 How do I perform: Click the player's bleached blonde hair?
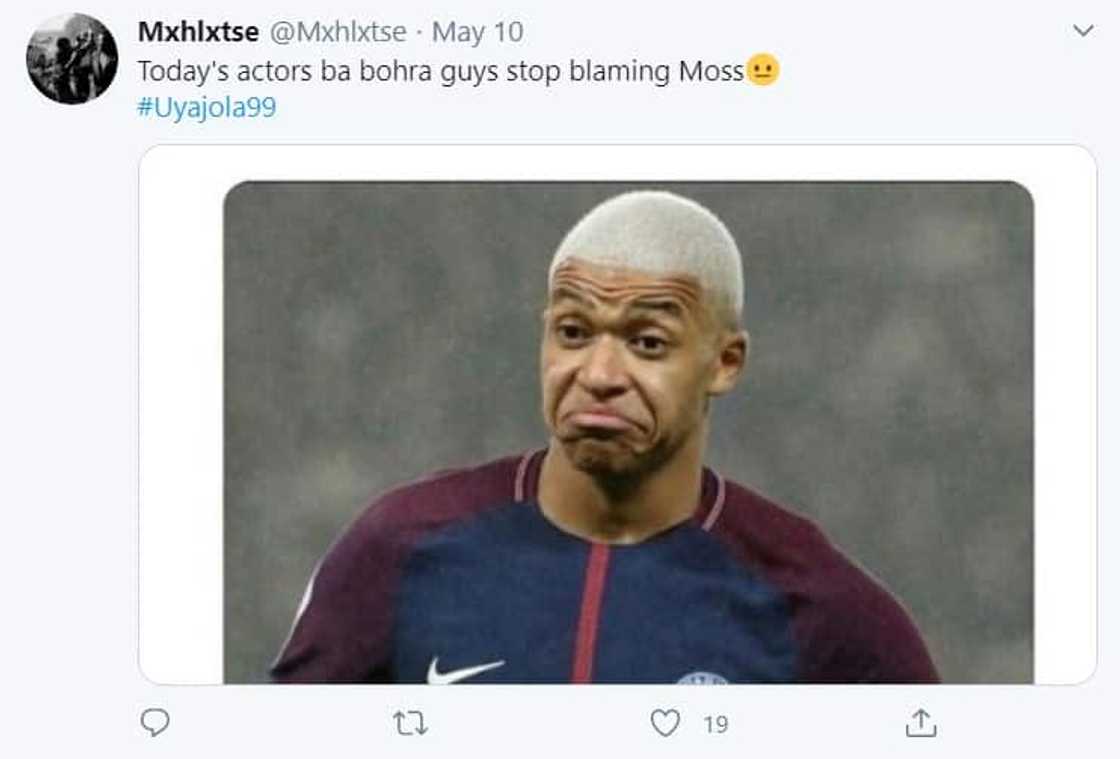point(650,235)
